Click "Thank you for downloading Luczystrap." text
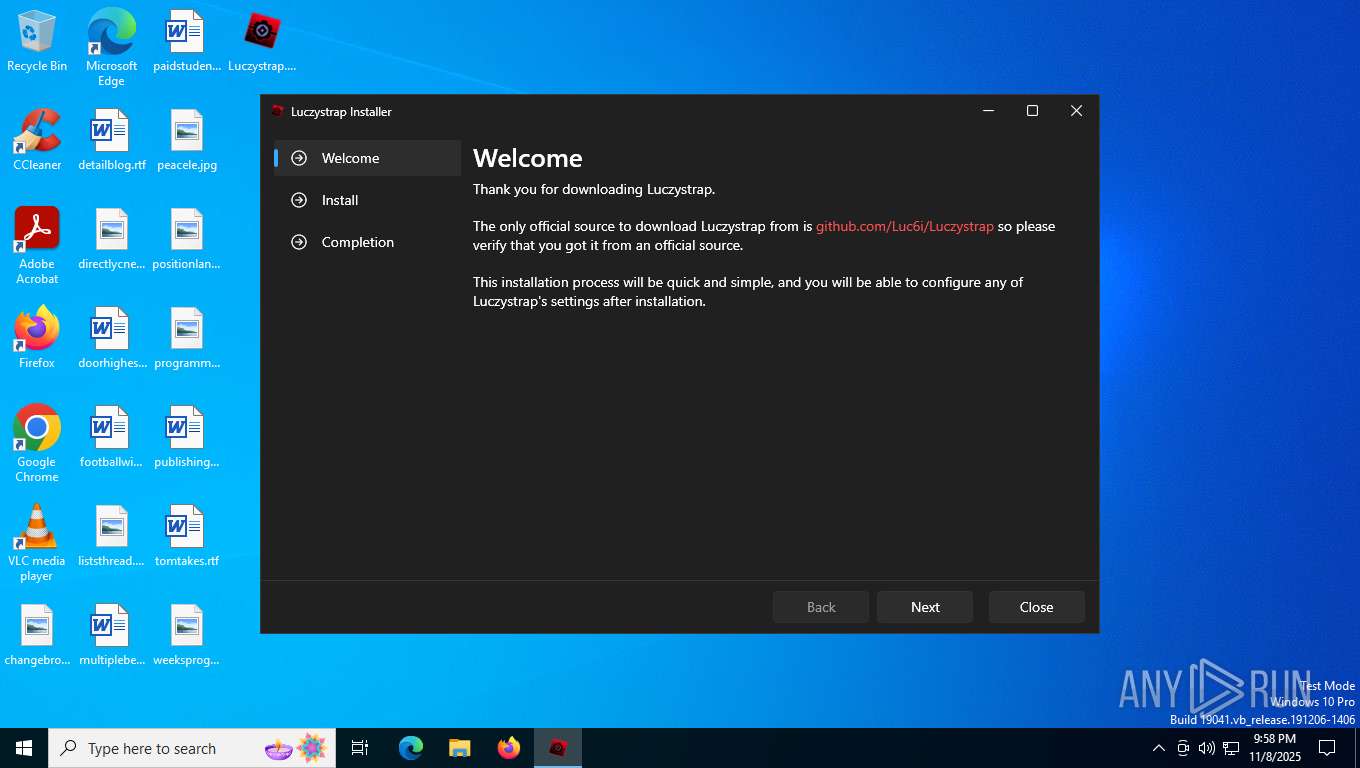1360x768 pixels. [x=594, y=189]
